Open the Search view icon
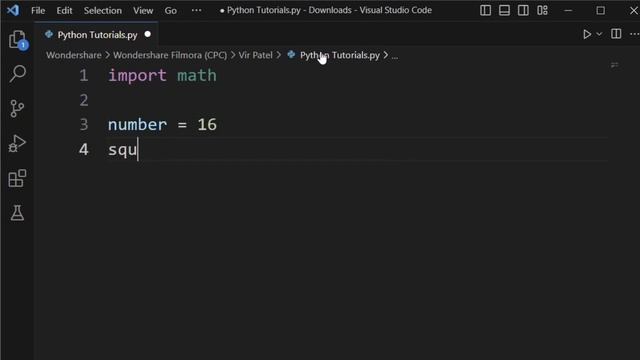Screen dimensions: 640x360 coord(18,73)
